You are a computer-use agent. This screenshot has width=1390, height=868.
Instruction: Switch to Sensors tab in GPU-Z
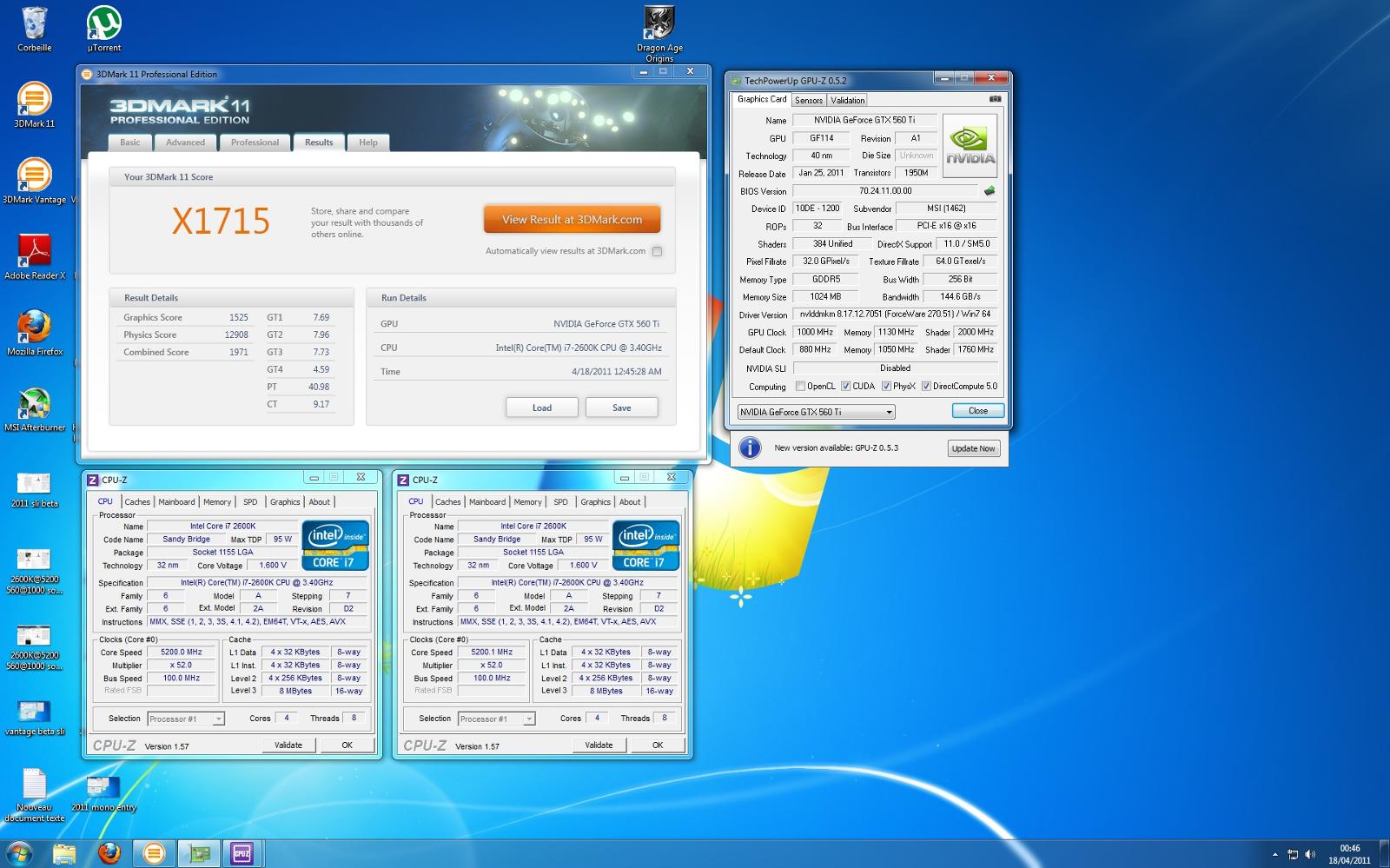tap(809, 101)
